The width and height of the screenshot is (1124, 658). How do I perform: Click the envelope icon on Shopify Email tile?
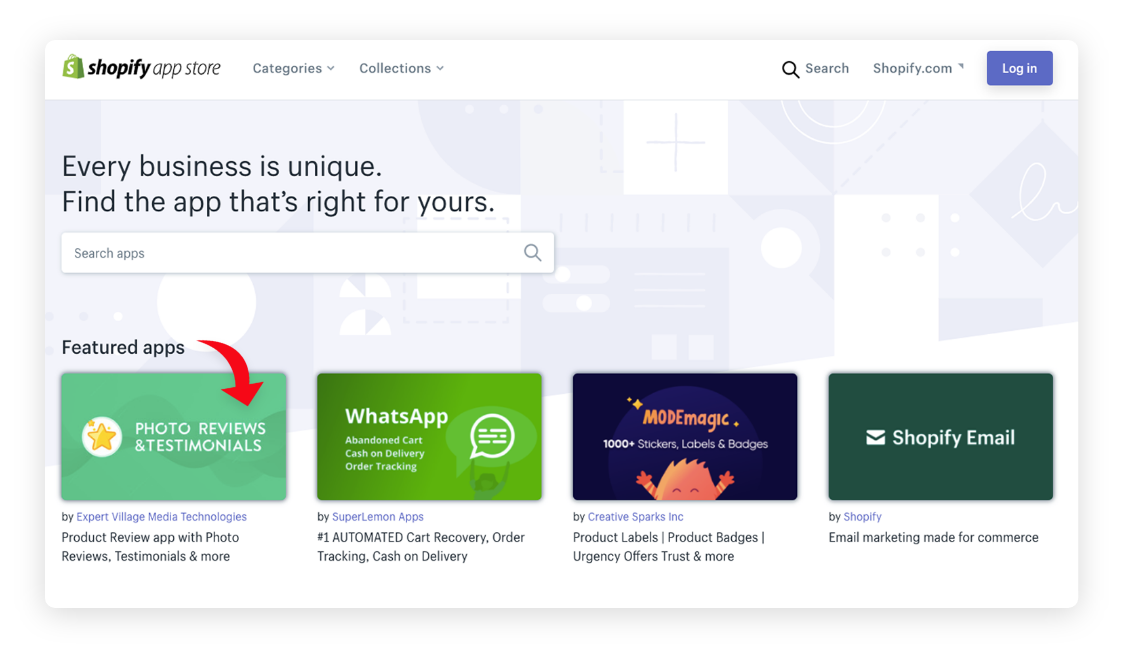pos(875,437)
